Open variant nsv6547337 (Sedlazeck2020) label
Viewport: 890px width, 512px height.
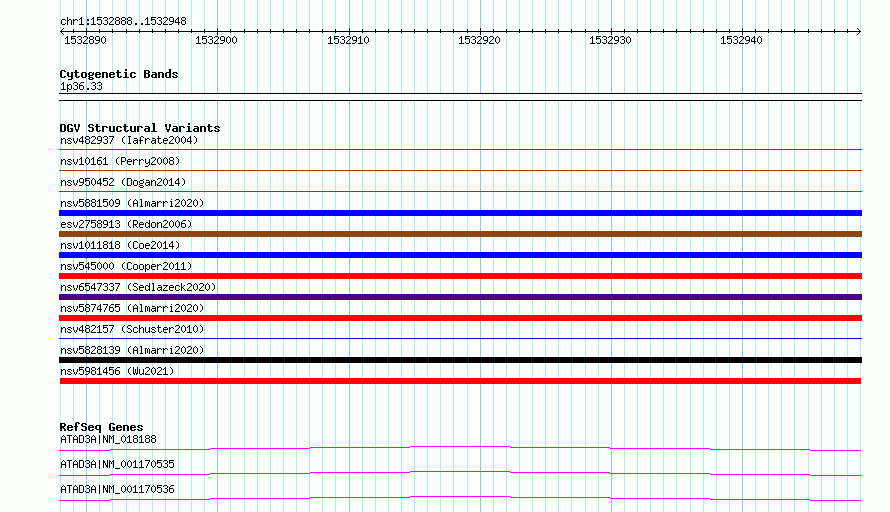[x=138, y=287]
